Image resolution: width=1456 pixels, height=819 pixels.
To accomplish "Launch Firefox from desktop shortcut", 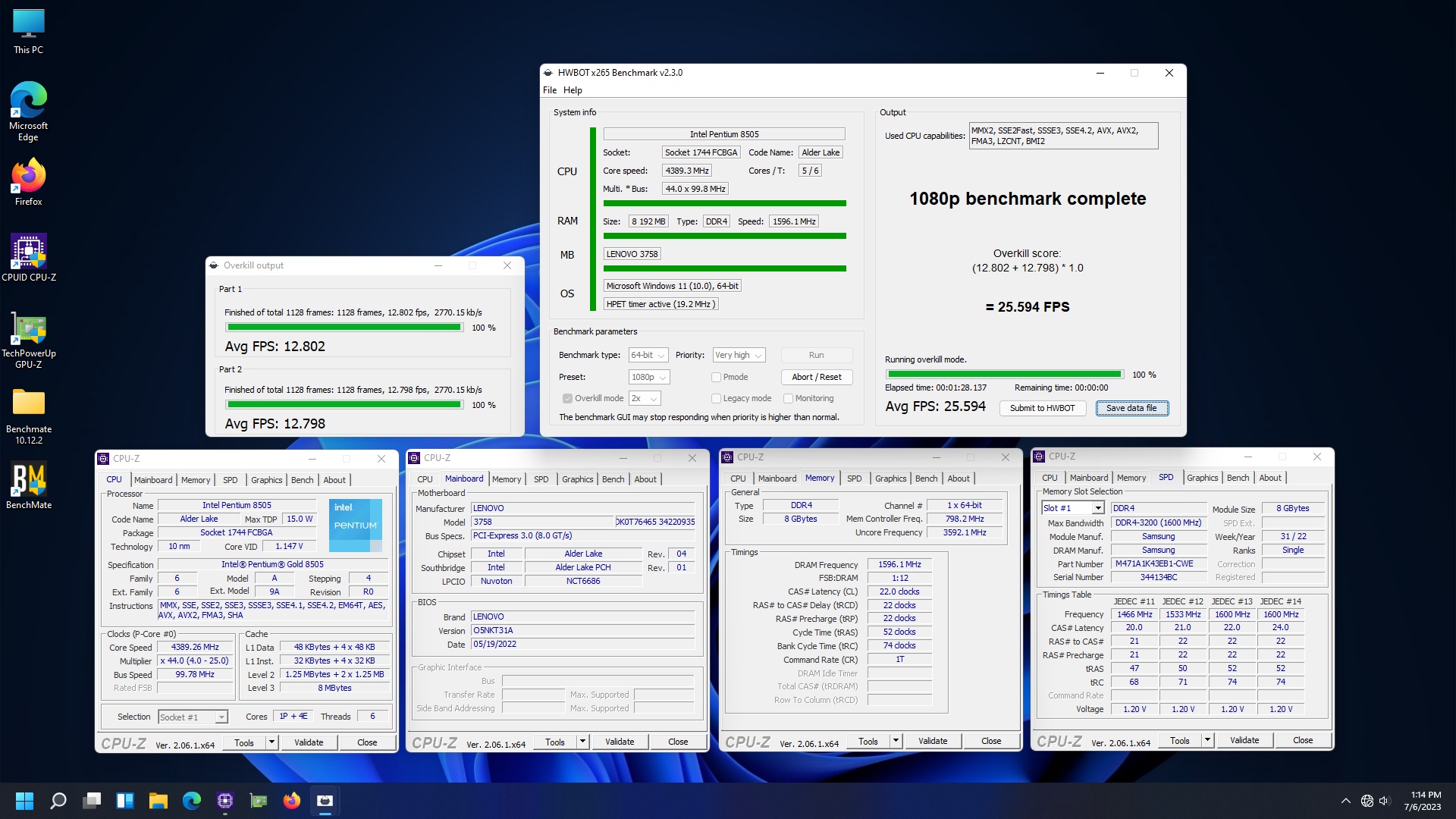I will [x=29, y=182].
